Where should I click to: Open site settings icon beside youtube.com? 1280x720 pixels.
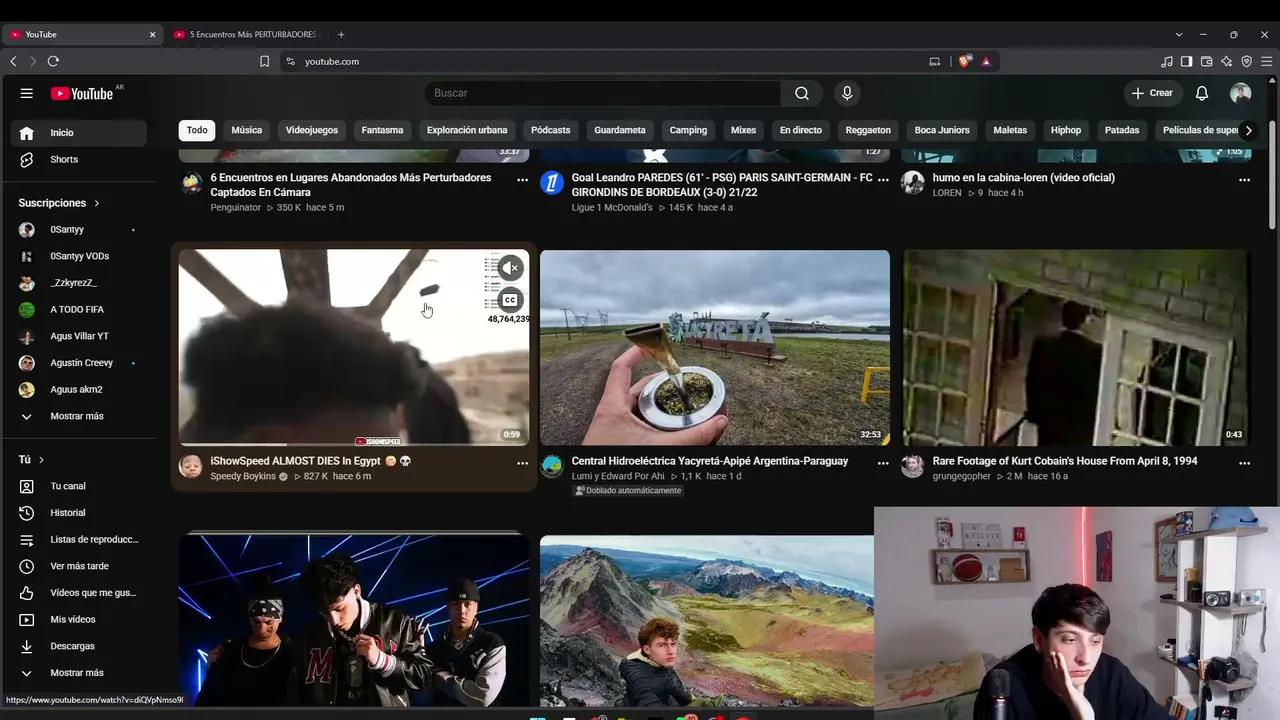pos(290,61)
